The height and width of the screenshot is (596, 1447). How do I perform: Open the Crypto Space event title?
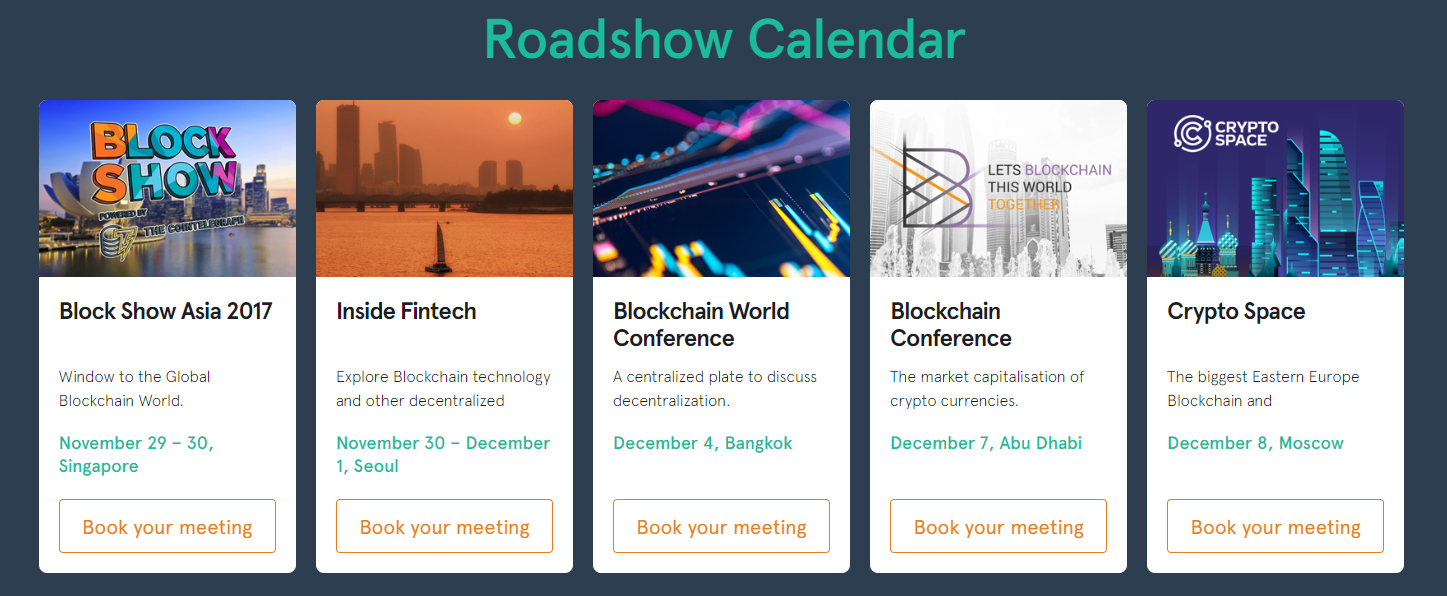point(1236,312)
